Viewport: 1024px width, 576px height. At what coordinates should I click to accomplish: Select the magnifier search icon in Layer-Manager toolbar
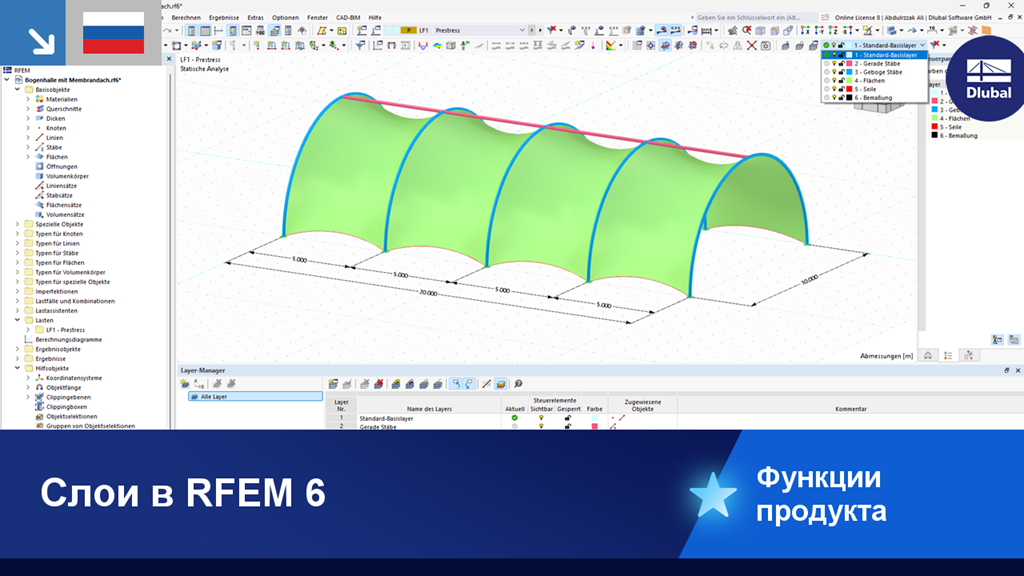point(517,384)
